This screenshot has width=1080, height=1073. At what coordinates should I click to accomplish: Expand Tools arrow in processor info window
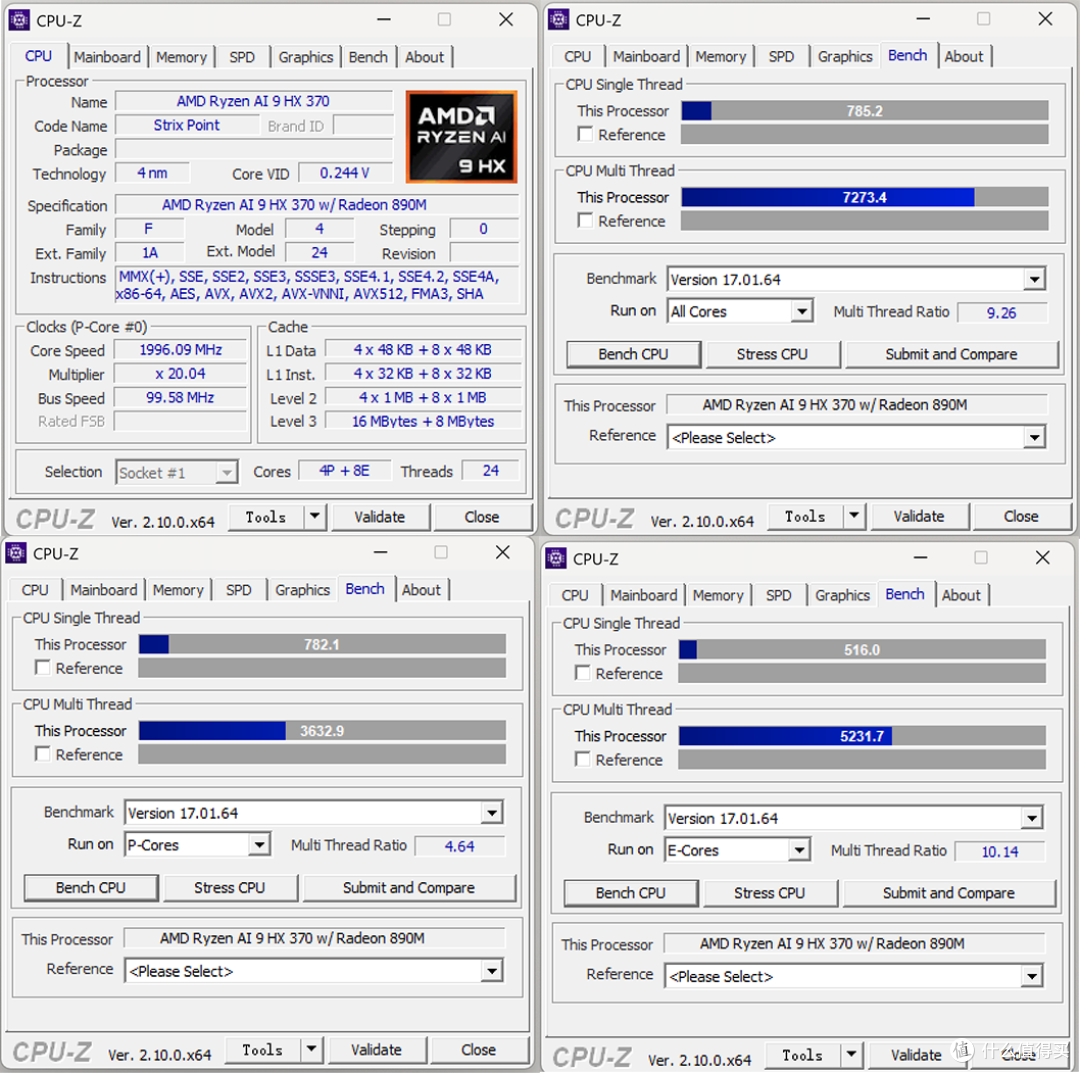315,516
